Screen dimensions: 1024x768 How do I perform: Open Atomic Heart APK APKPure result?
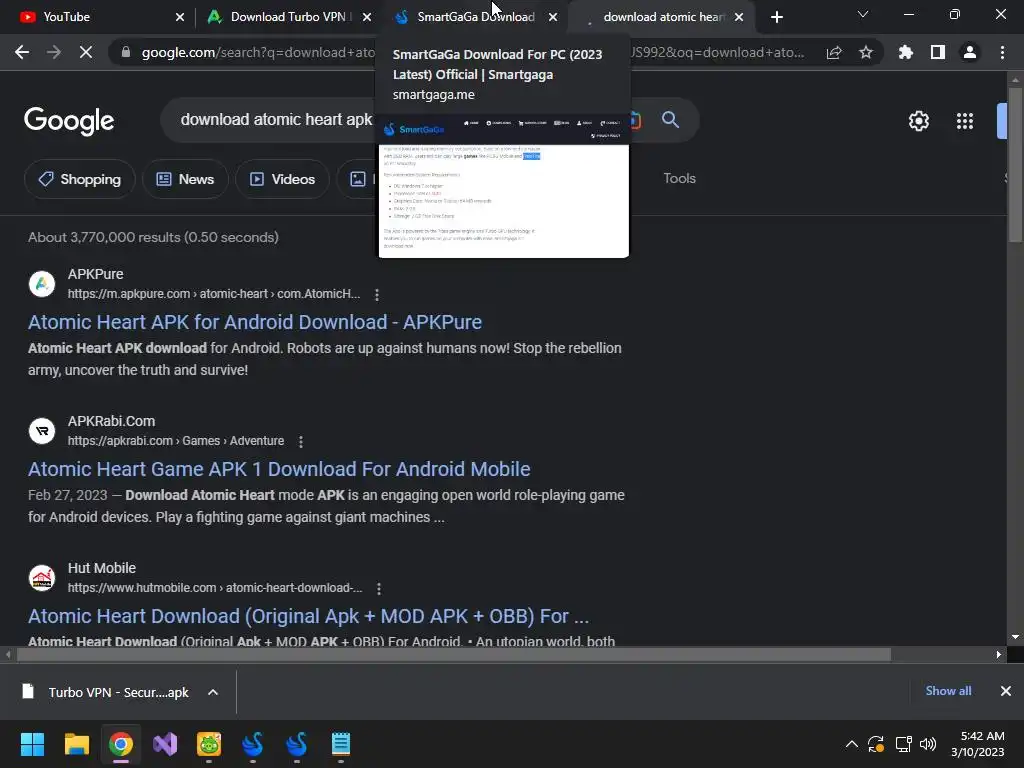255,322
